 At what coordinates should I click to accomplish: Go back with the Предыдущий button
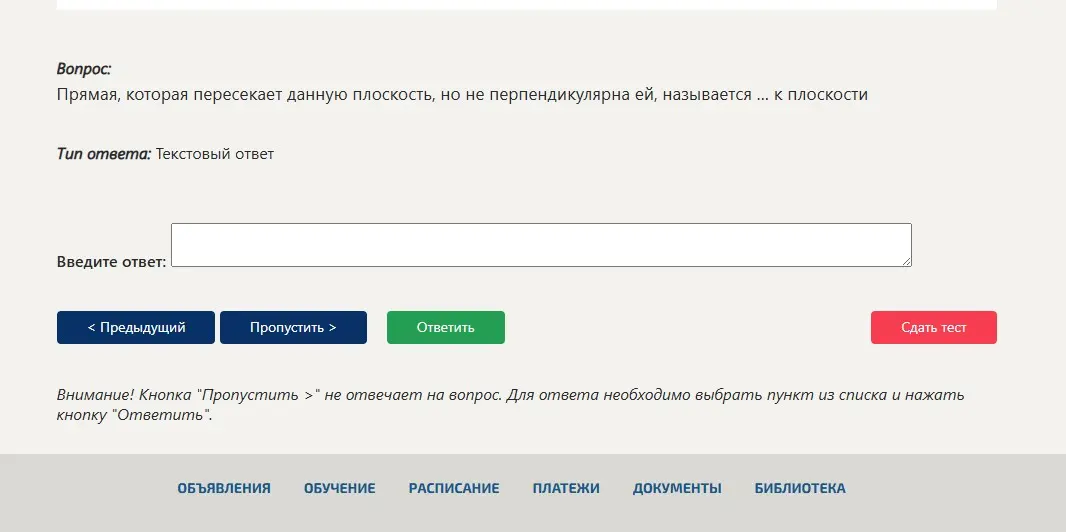pyautogui.click(x=136, y=327)
